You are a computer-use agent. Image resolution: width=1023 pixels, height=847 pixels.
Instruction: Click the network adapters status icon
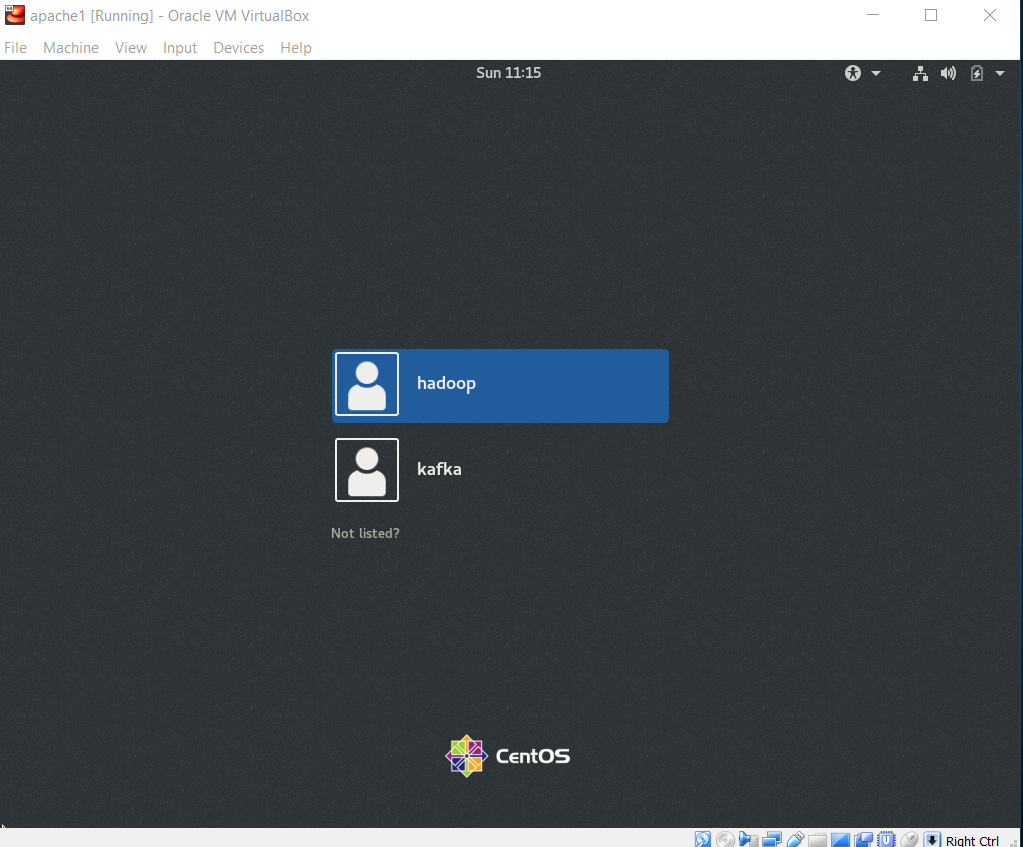pos(772,839)
